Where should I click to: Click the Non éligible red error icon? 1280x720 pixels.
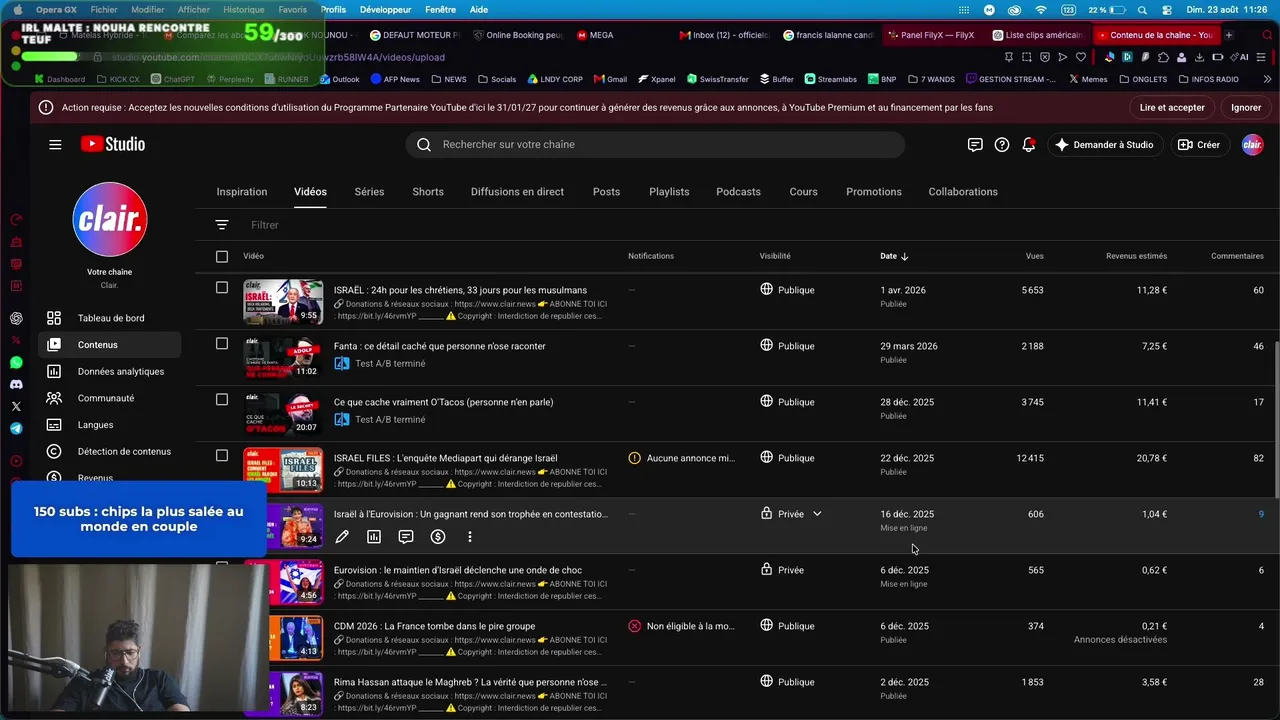pos(634,626)
